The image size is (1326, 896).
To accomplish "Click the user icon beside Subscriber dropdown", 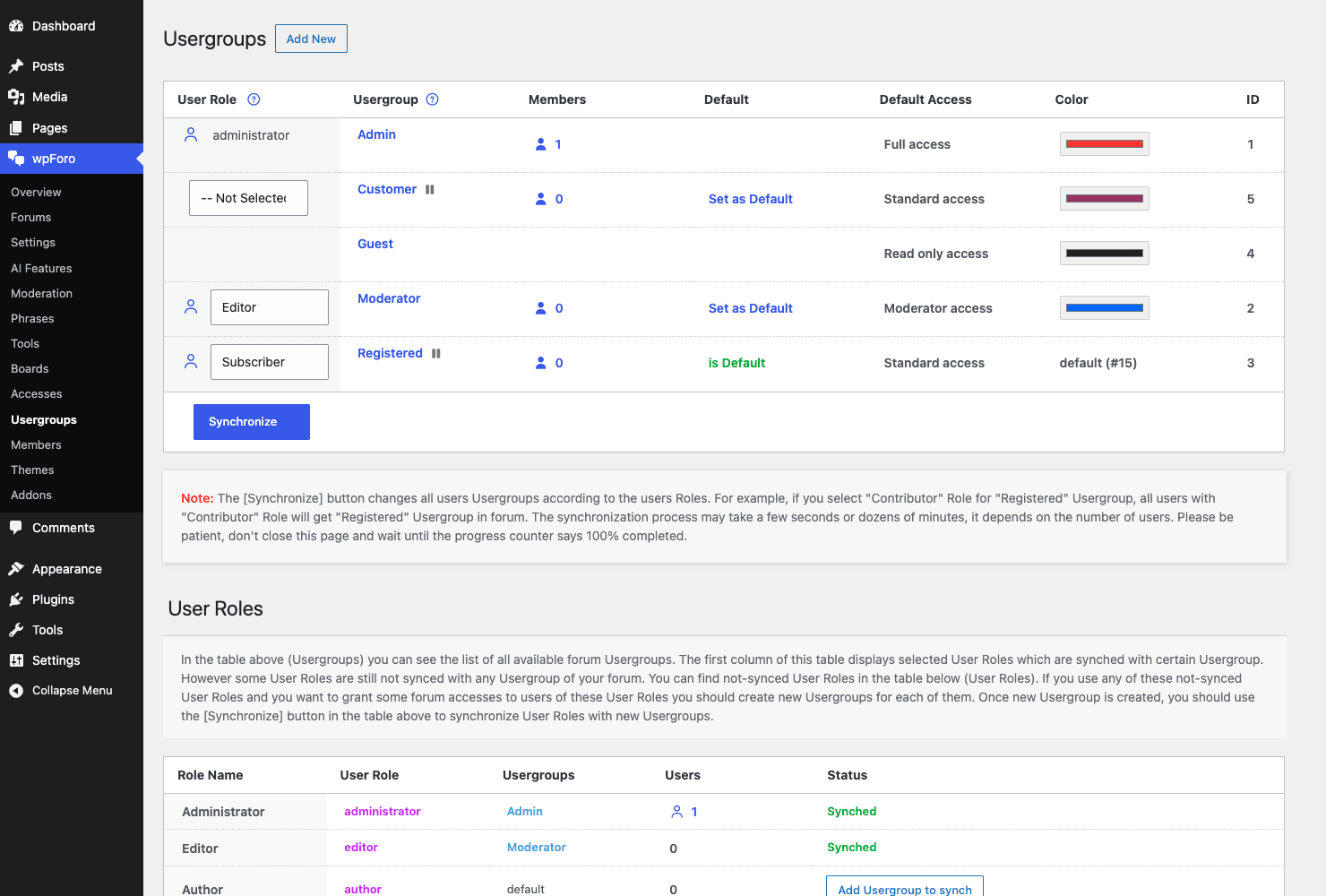I will 191,361.
